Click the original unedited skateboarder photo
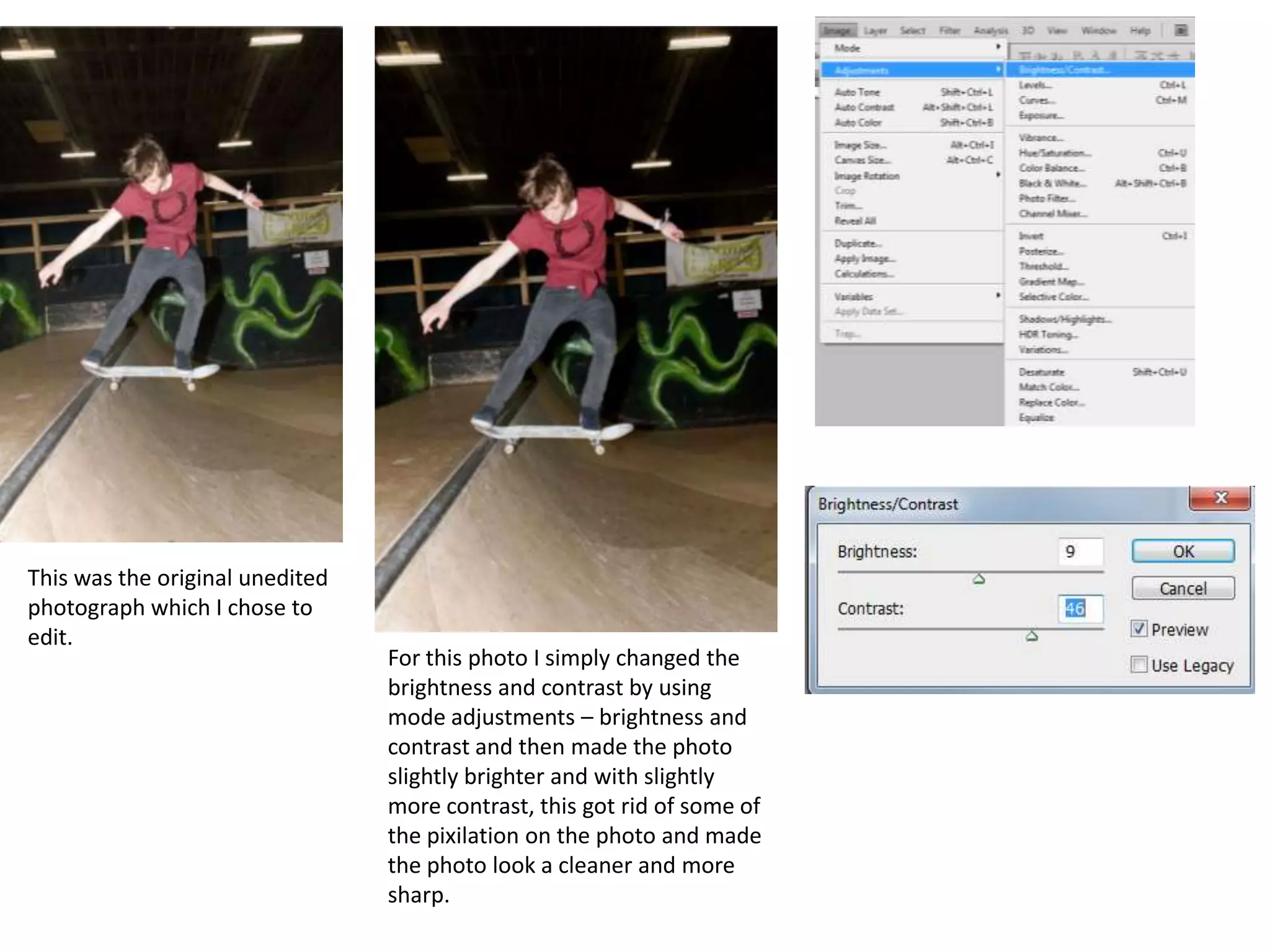This screenshot has width=1270, height=952. 171,284
